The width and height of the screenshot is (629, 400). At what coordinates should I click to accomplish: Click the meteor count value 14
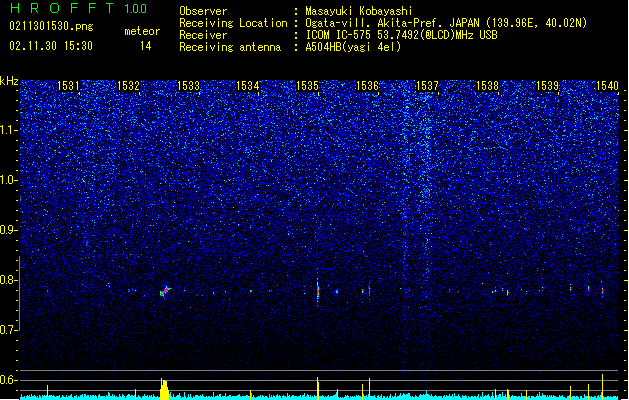point(146,46)
